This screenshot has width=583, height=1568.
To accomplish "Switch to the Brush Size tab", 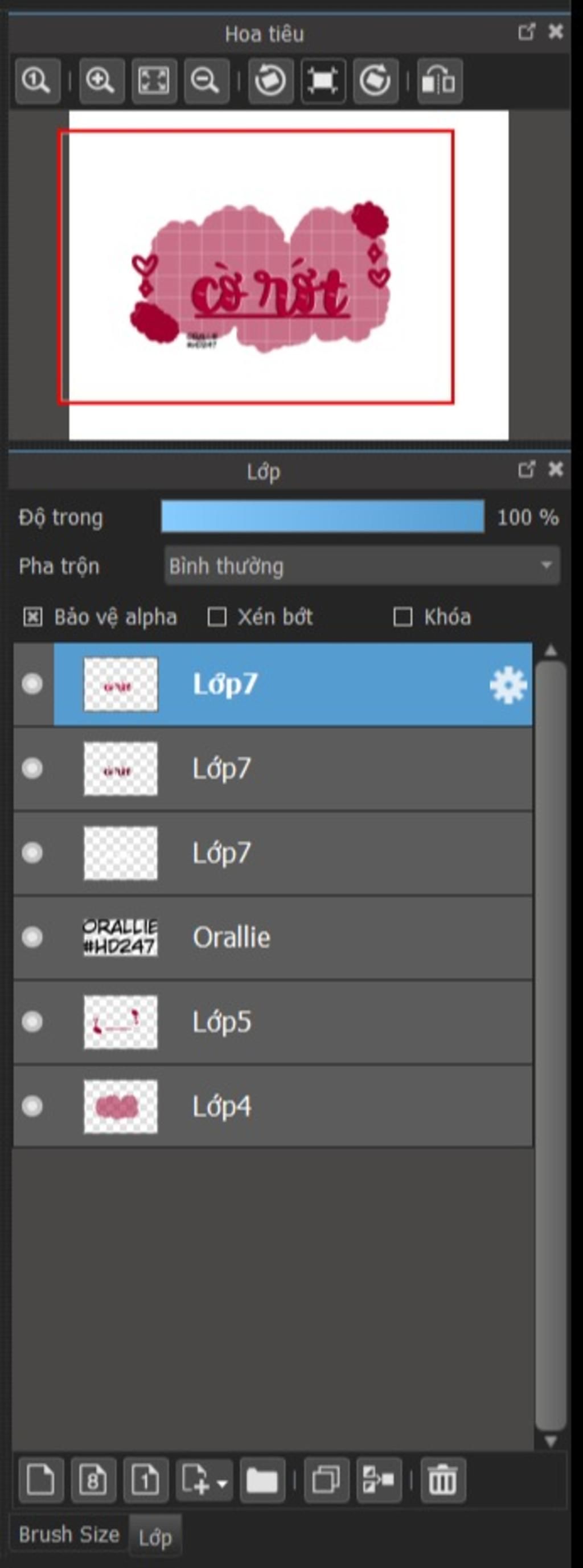I will 69,1534.
